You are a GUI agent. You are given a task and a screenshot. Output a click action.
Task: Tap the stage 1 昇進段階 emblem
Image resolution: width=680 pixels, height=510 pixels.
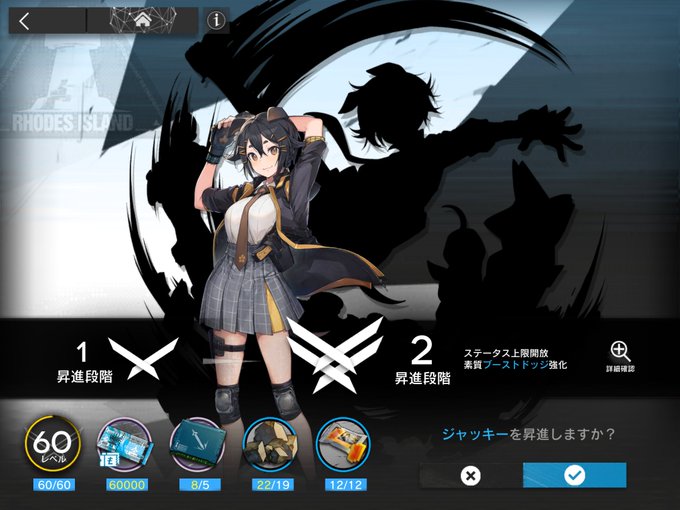(143, 358)
